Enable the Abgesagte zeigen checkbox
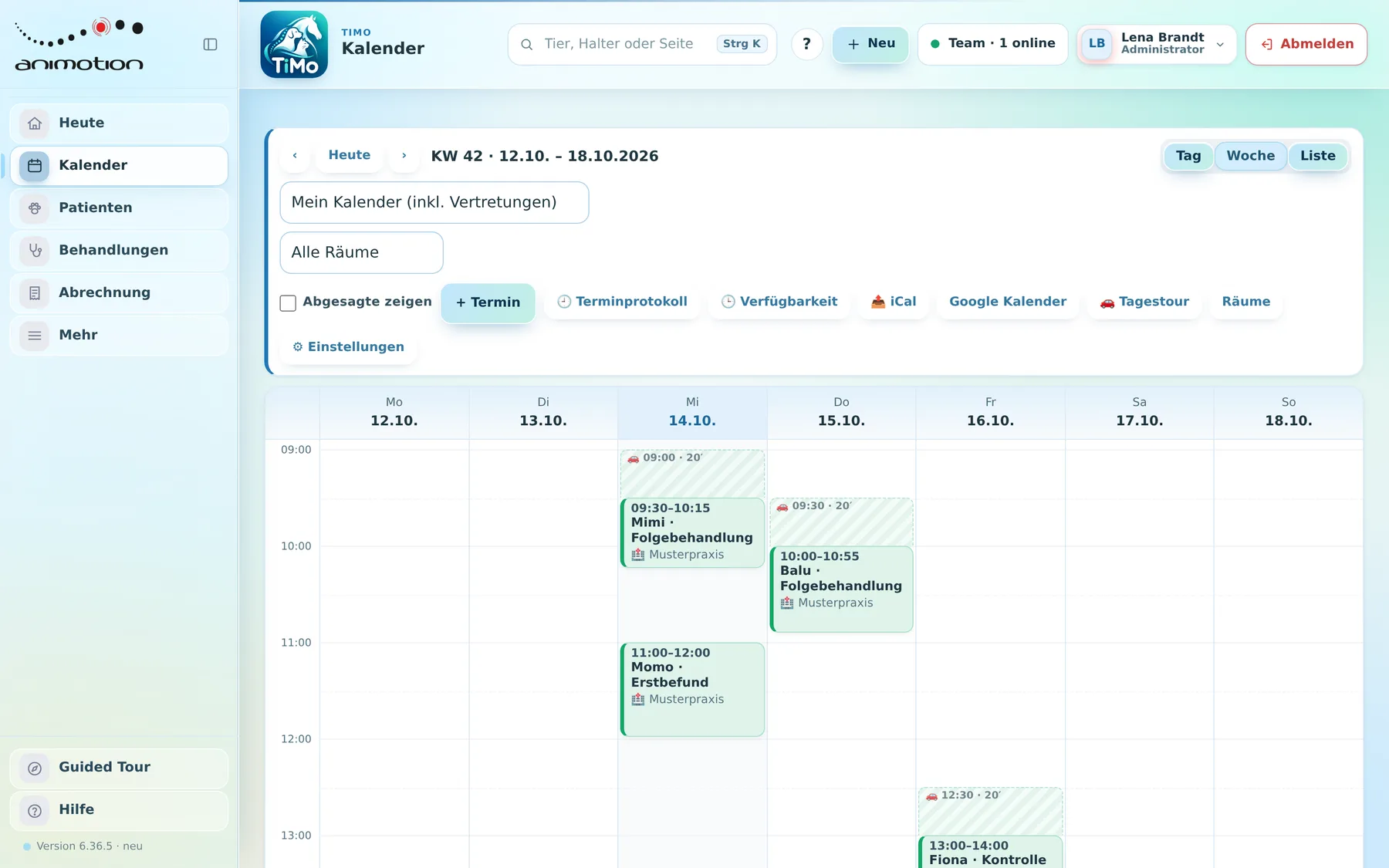Viewport: 1389px width, 868px height. point(288,303)
